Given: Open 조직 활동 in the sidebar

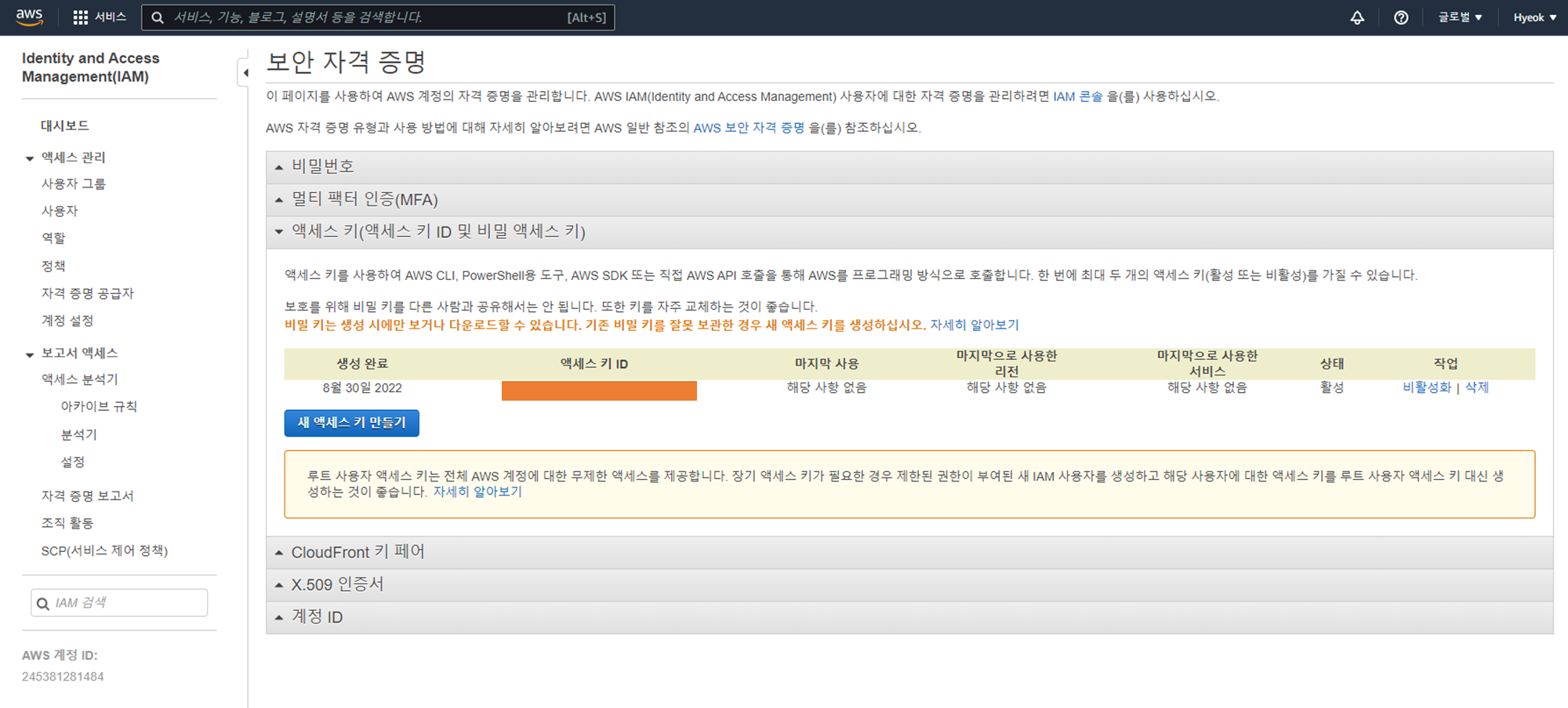Looking at the screenshot, I should point(67,523).
